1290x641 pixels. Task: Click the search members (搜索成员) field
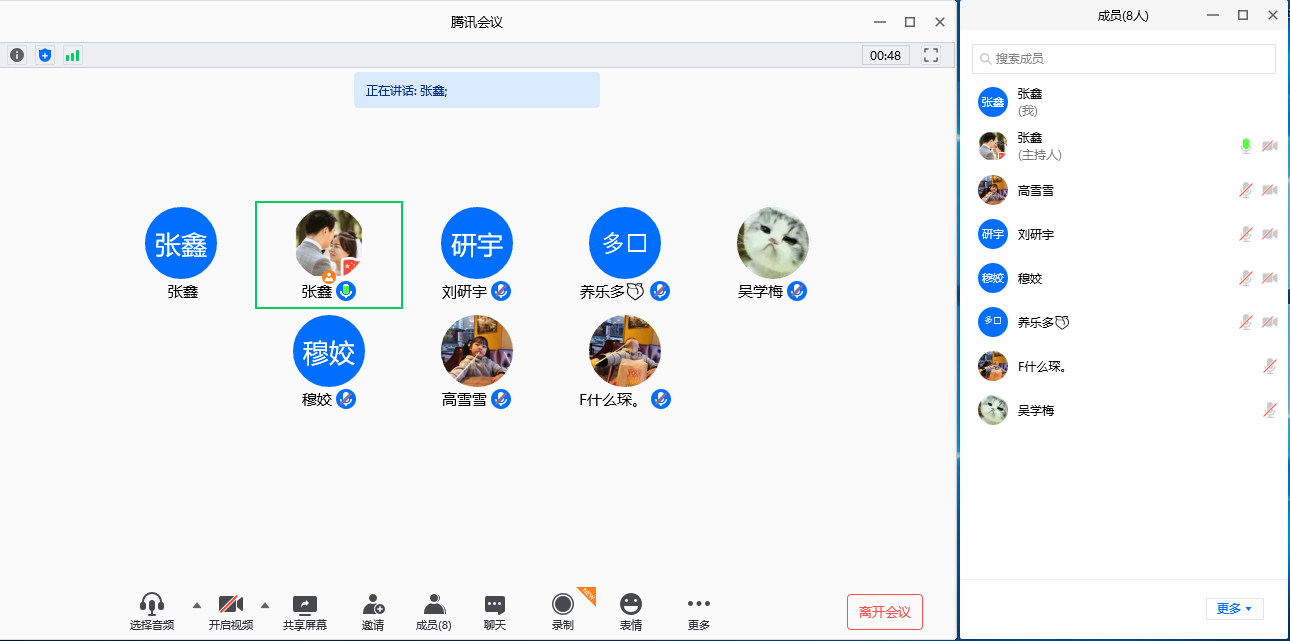(x=1124, y=59)
